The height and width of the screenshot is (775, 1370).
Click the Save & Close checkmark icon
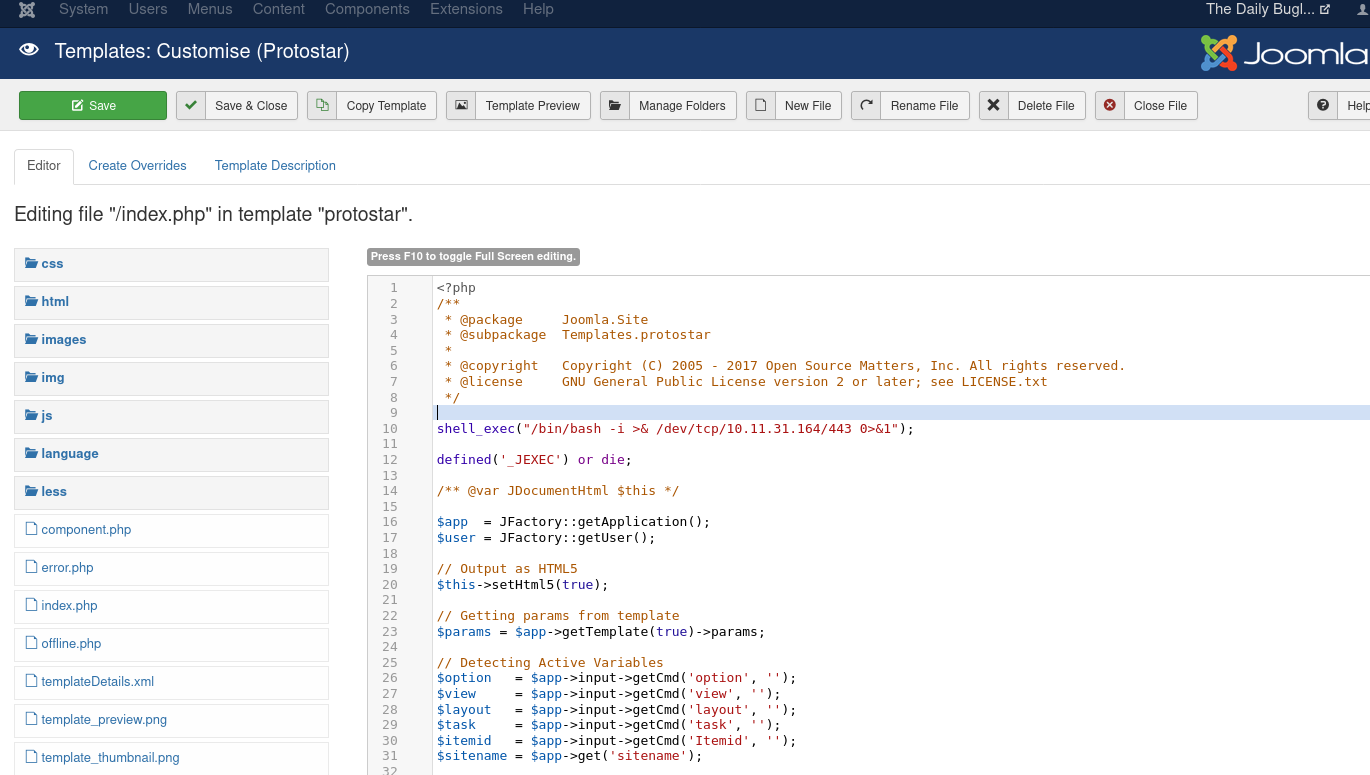pyautogui.click(x=191, y=106)
